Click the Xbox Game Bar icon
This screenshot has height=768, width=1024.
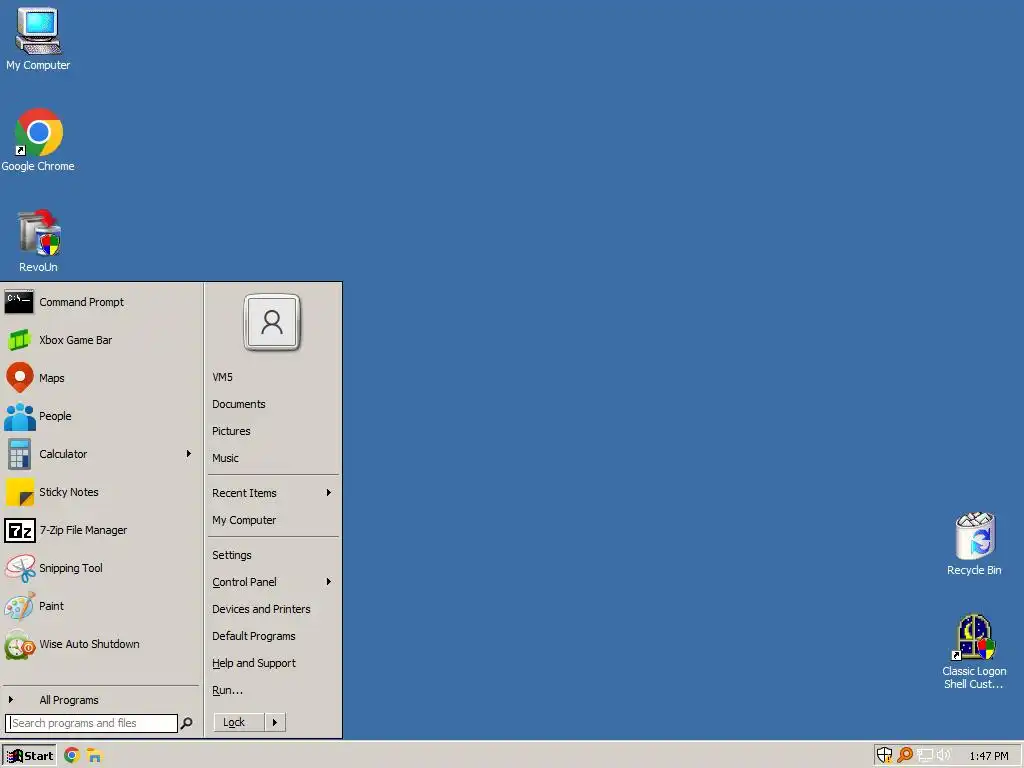click(19, 340)
